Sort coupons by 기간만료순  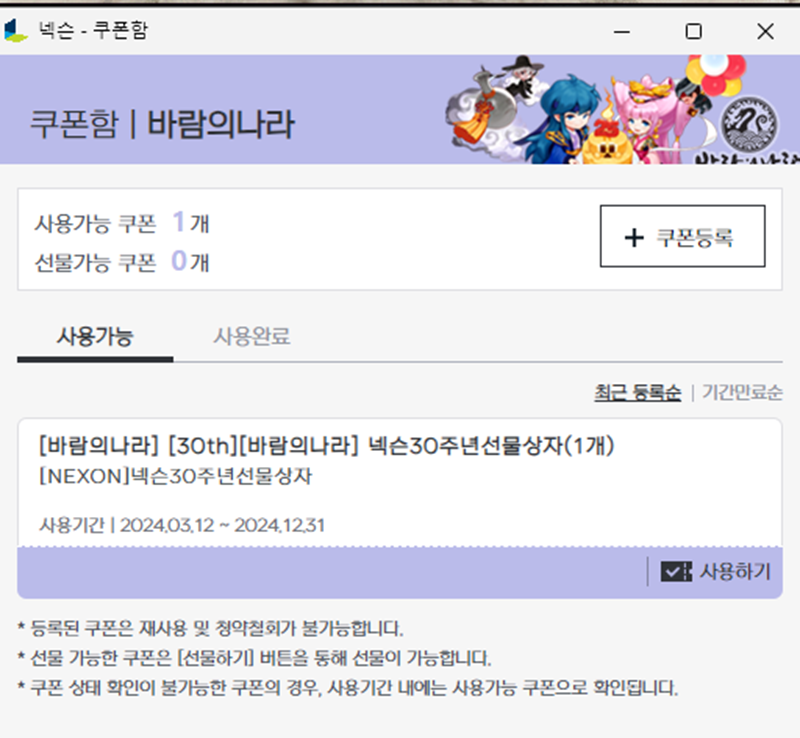pyautogui.click(x=742, y=392)
